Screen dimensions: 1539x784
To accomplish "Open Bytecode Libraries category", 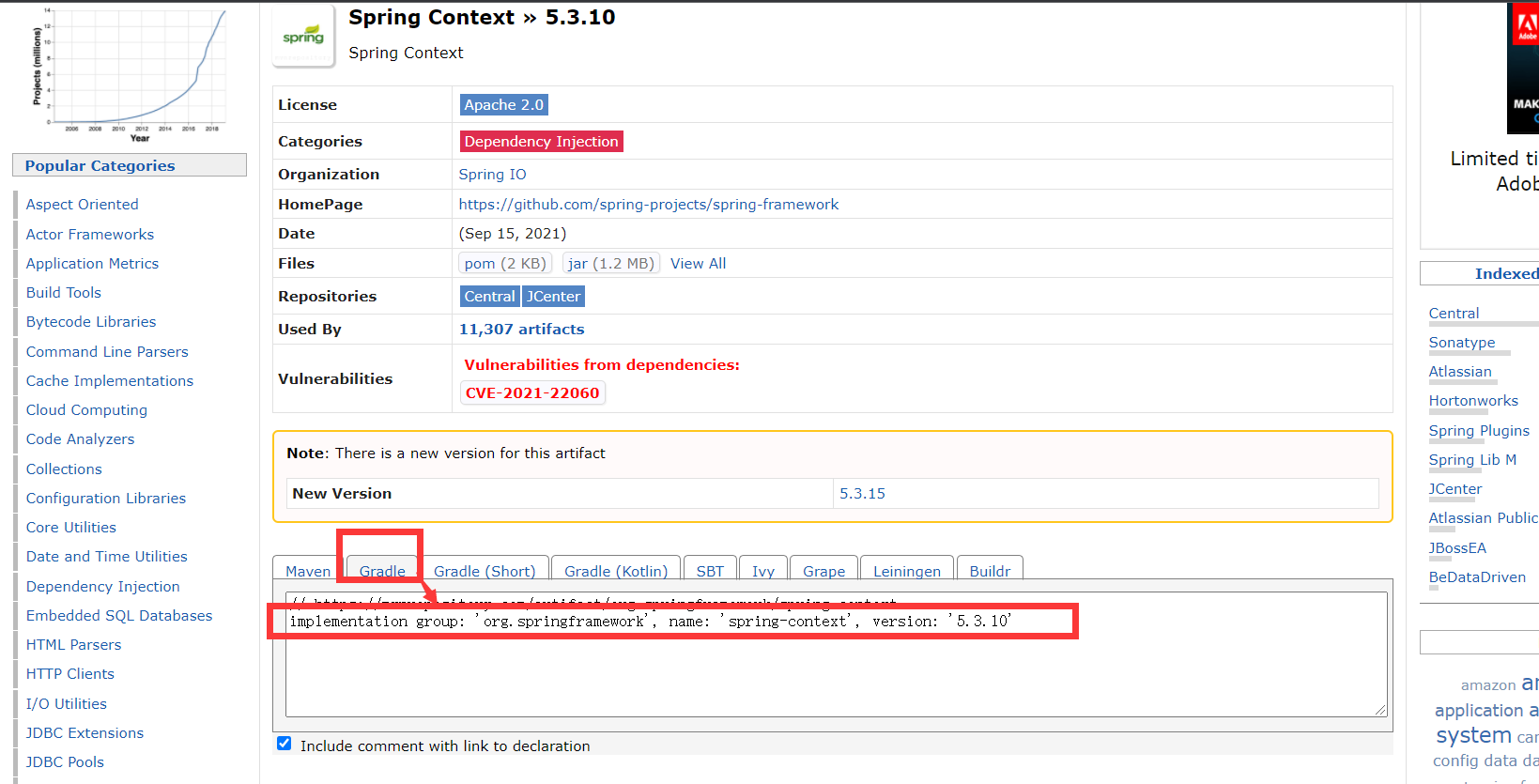I will tap(91, 322).
